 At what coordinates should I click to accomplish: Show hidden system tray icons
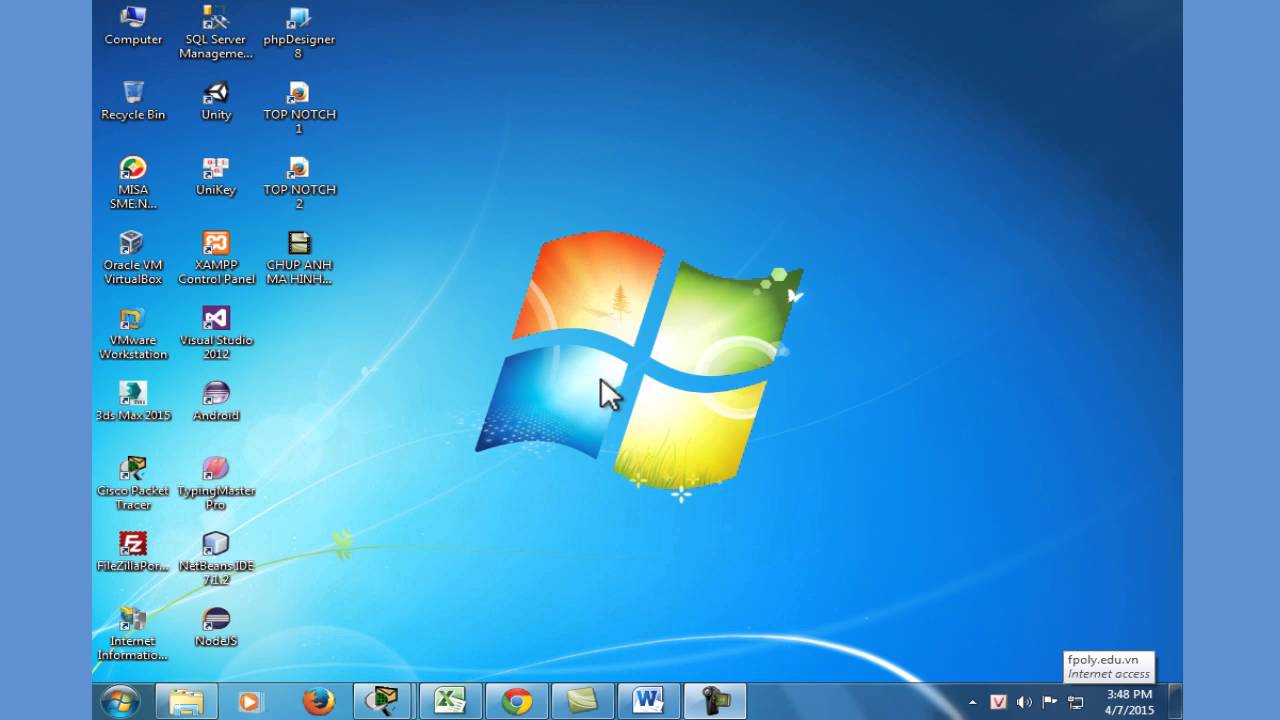972,702
